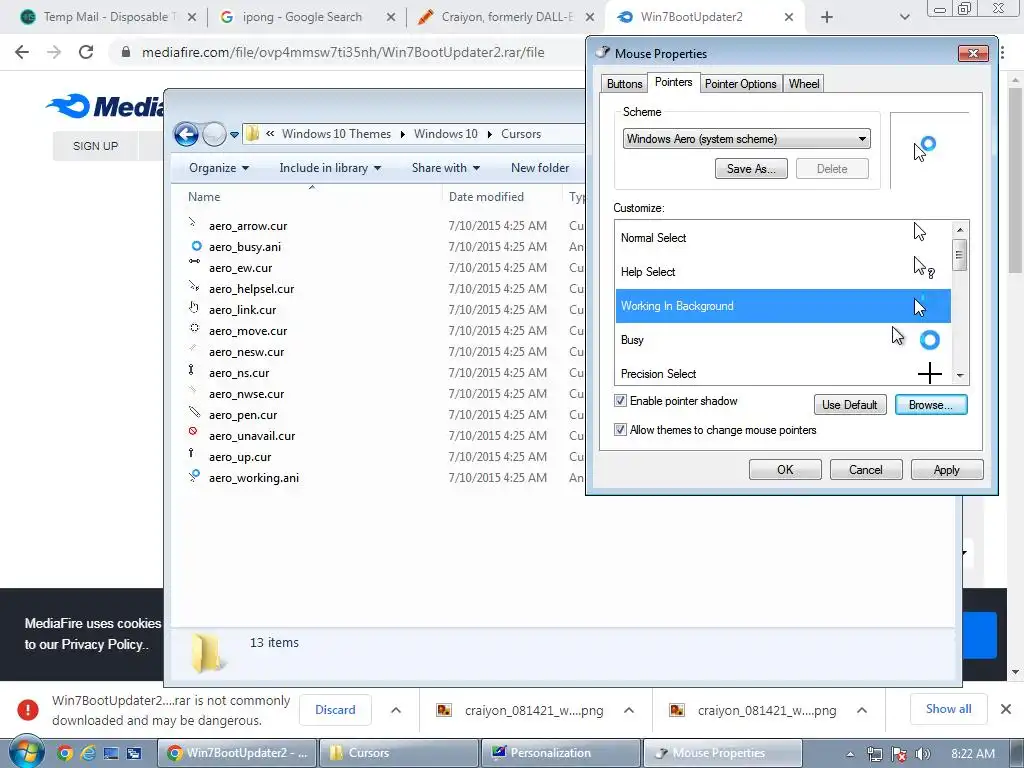Click the Chrome address bar URL
The width and height of the screenshot is (1024, 768).
pos(343,52)
